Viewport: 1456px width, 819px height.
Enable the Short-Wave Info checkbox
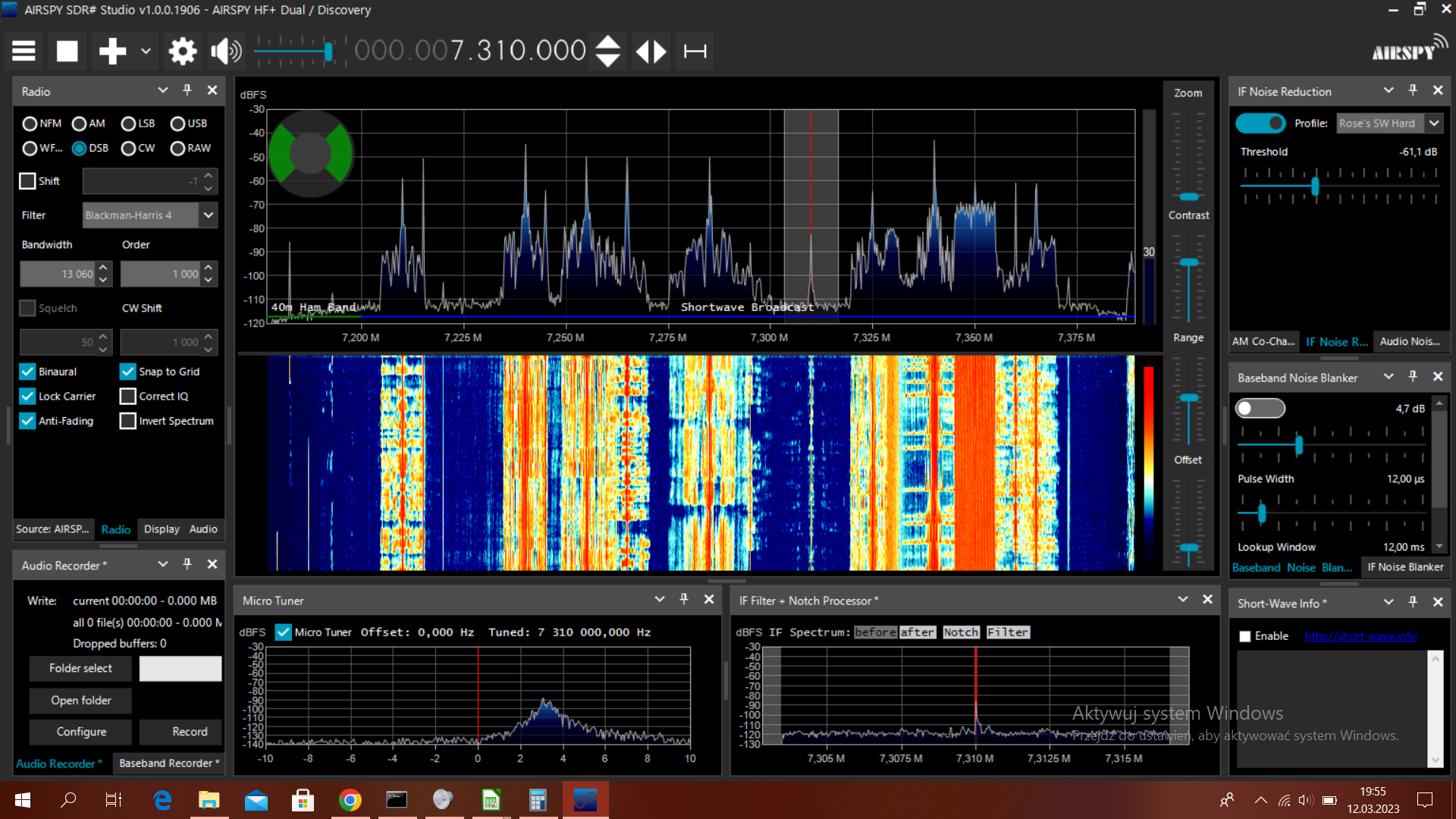point(1244,636)
